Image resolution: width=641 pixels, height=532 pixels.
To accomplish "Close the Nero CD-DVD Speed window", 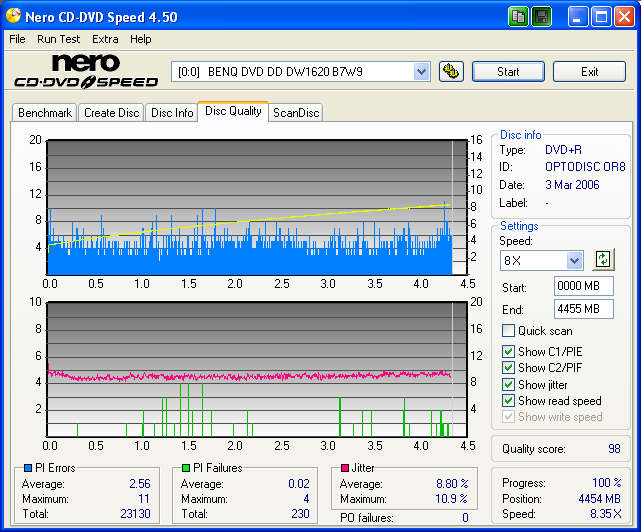I will coord(625,17).
